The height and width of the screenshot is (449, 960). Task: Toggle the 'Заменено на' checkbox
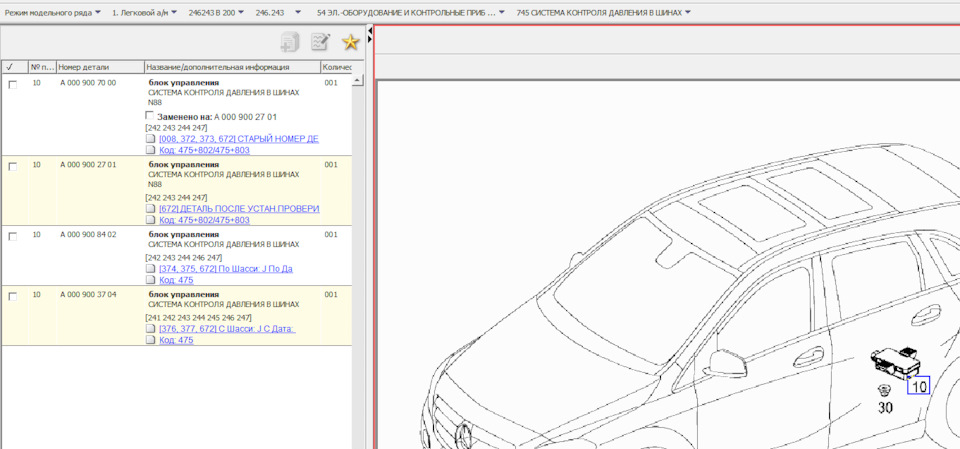pos(151,116)
